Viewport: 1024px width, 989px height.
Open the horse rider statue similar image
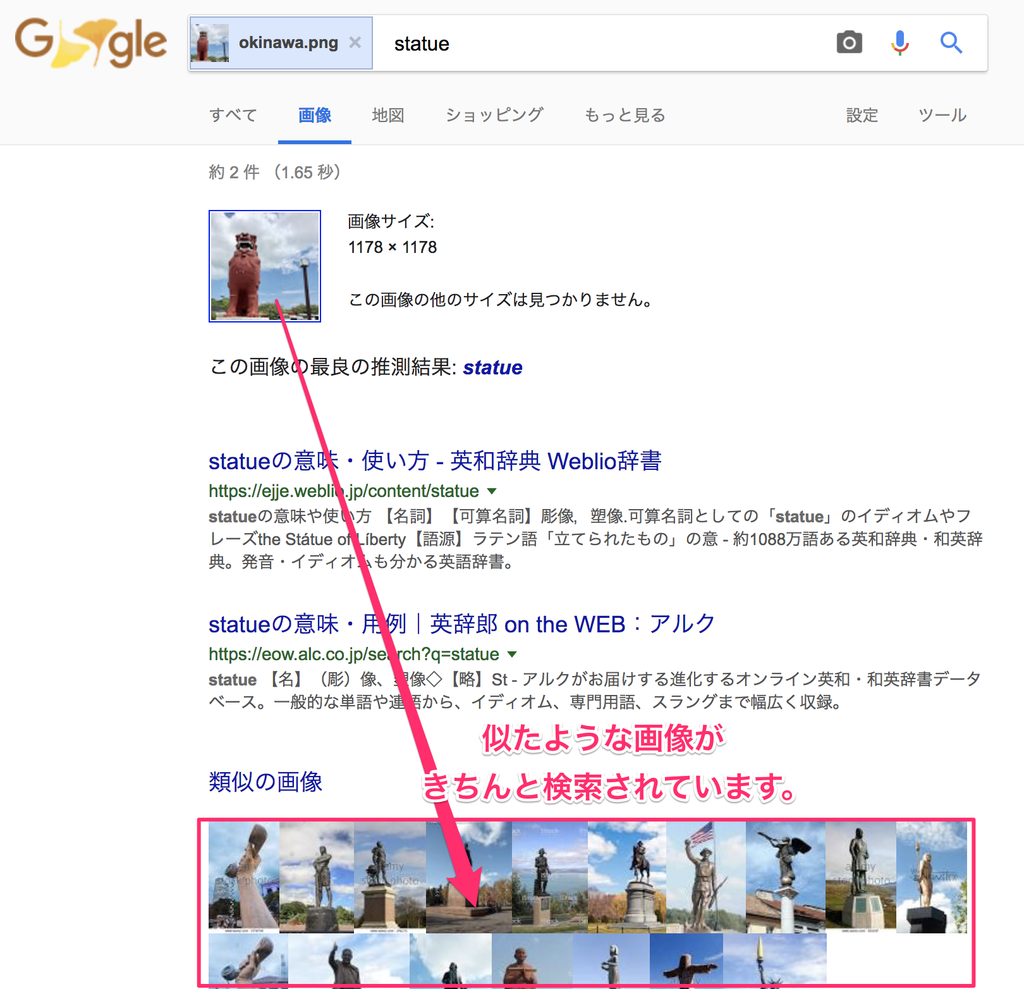click(627, 877)
